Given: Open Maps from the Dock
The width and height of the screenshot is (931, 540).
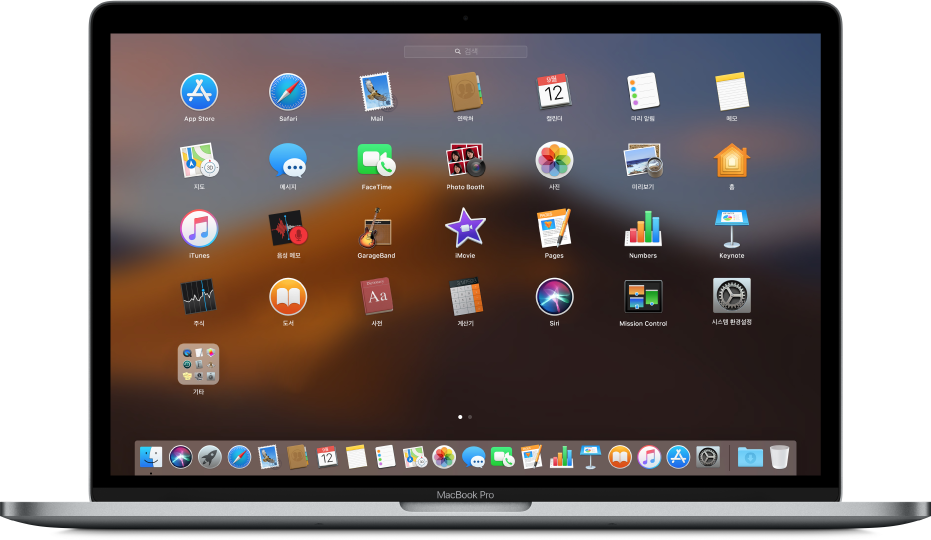Looking at the screenshot, I should [414, 457].
